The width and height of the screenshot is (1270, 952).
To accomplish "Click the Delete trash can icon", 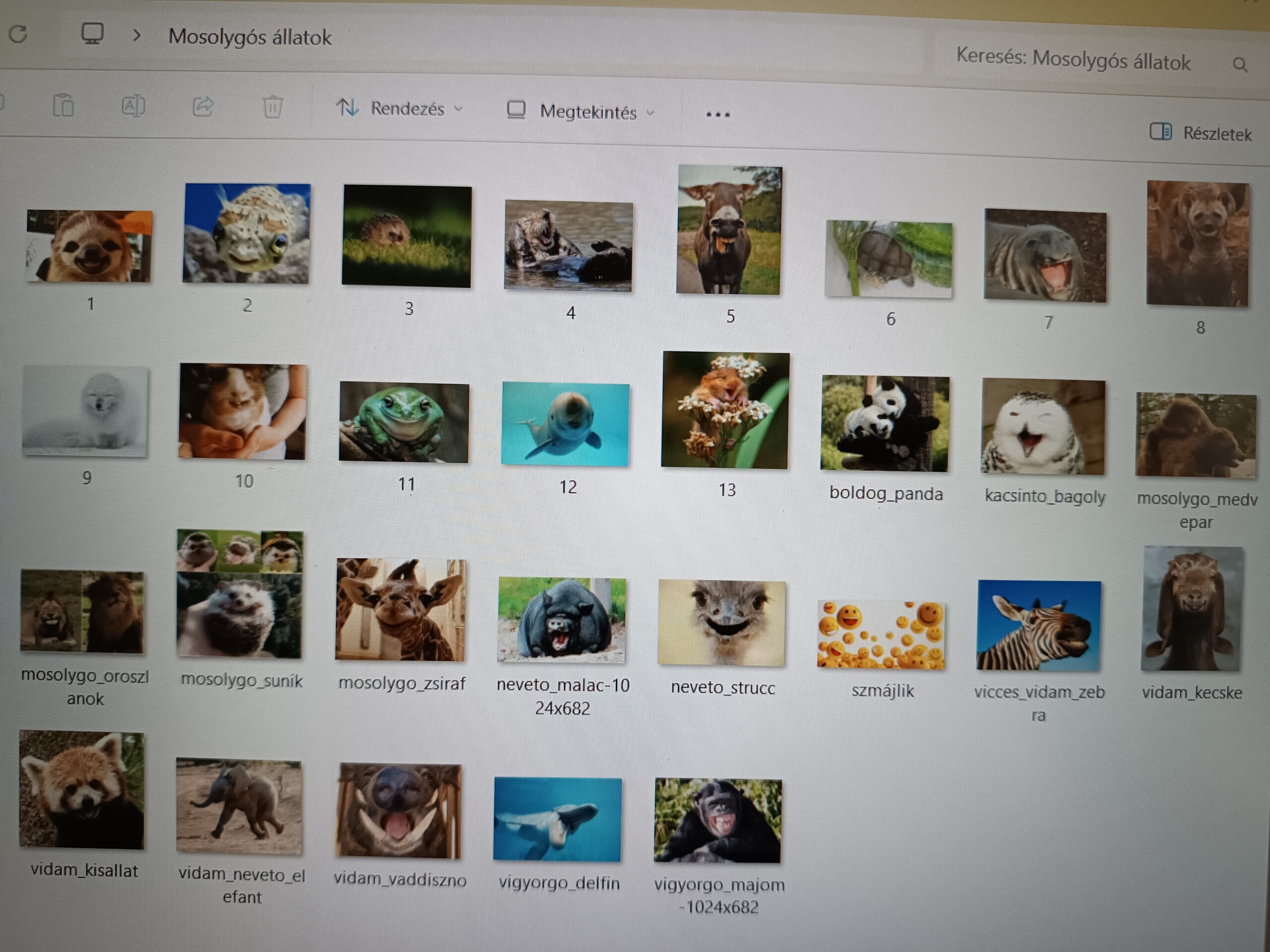I will tap(273, 107).
